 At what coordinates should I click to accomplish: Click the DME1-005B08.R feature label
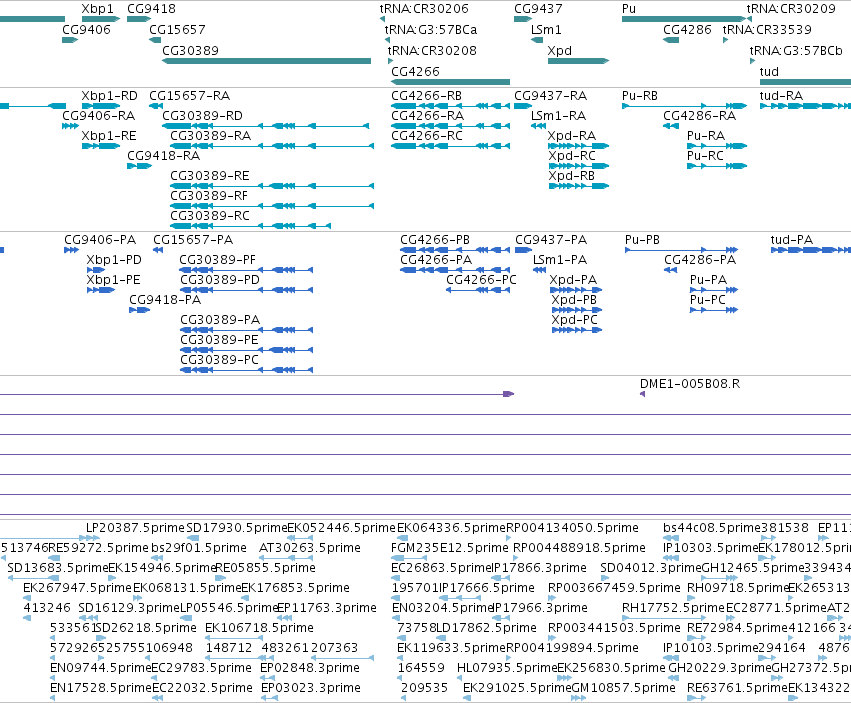690,384
